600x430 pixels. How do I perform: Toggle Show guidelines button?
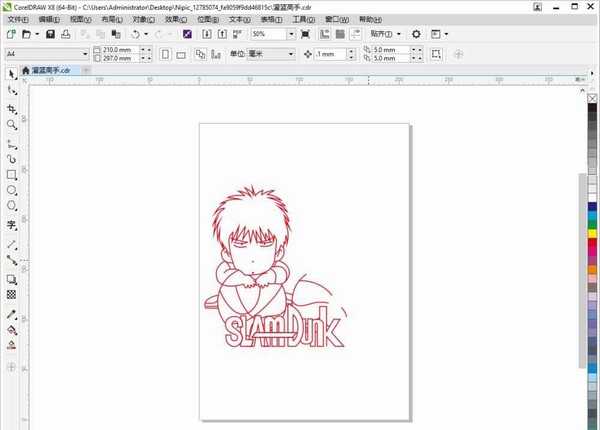(x=355, y=34)
